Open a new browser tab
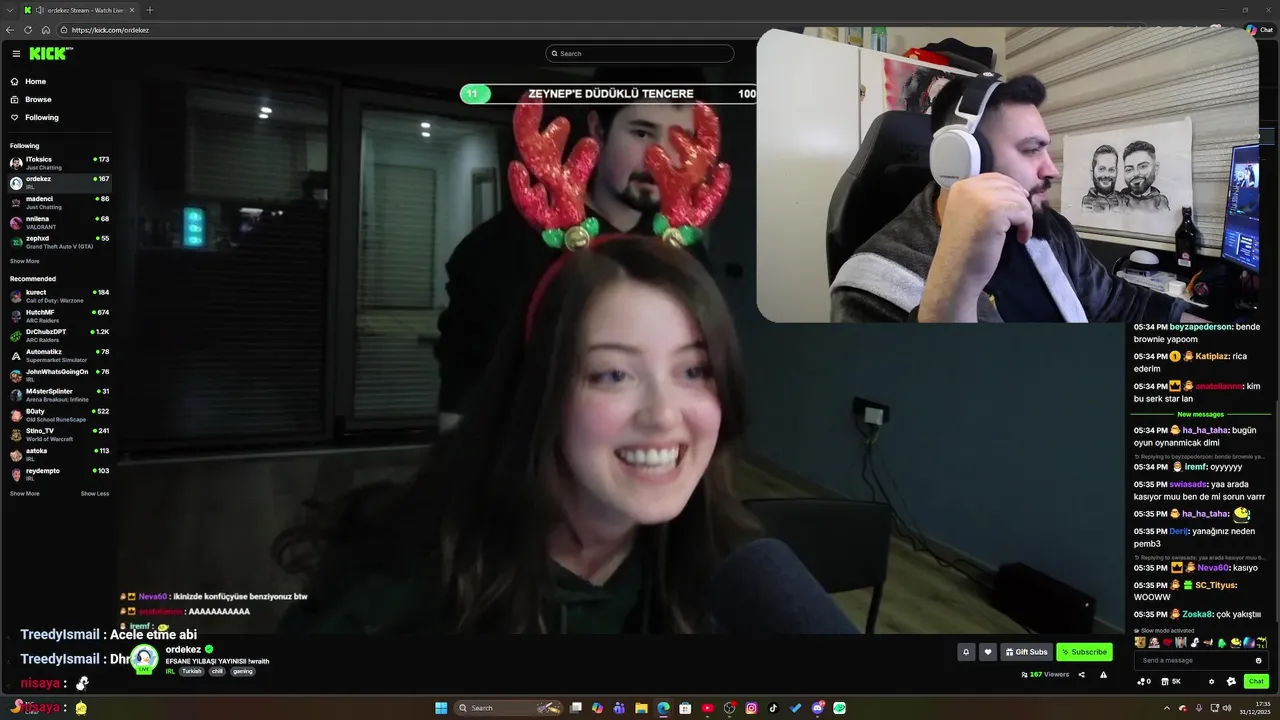Screen dimensions: 1280x720 point(150,10)
